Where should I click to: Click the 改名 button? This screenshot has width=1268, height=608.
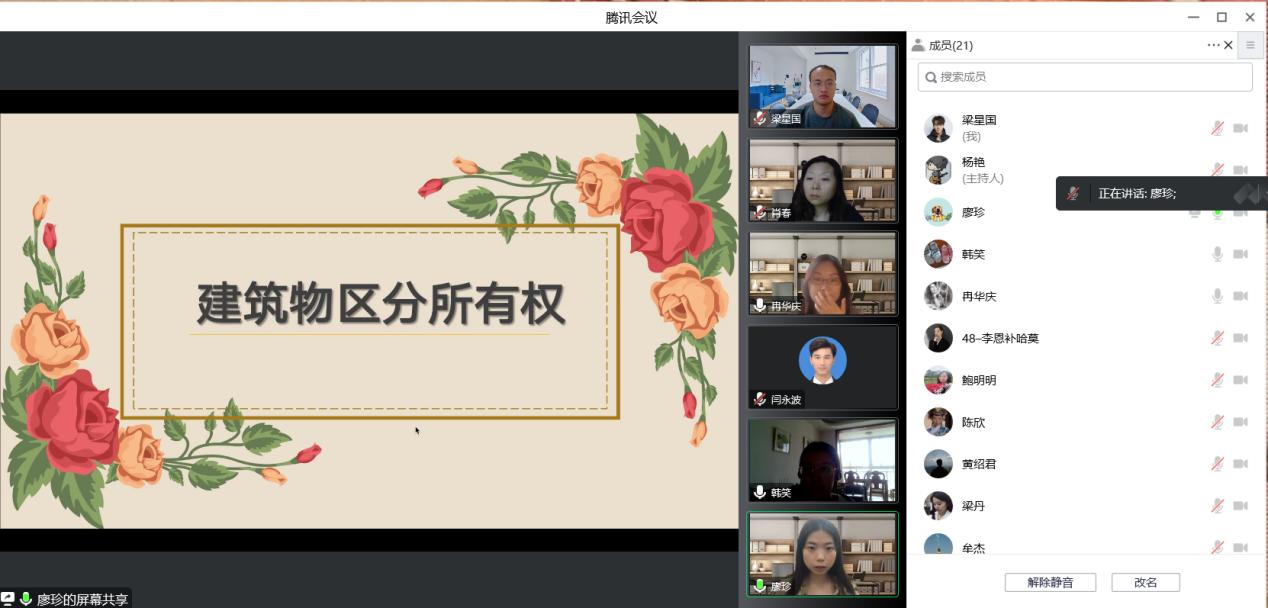click(x=1145, y=582)
